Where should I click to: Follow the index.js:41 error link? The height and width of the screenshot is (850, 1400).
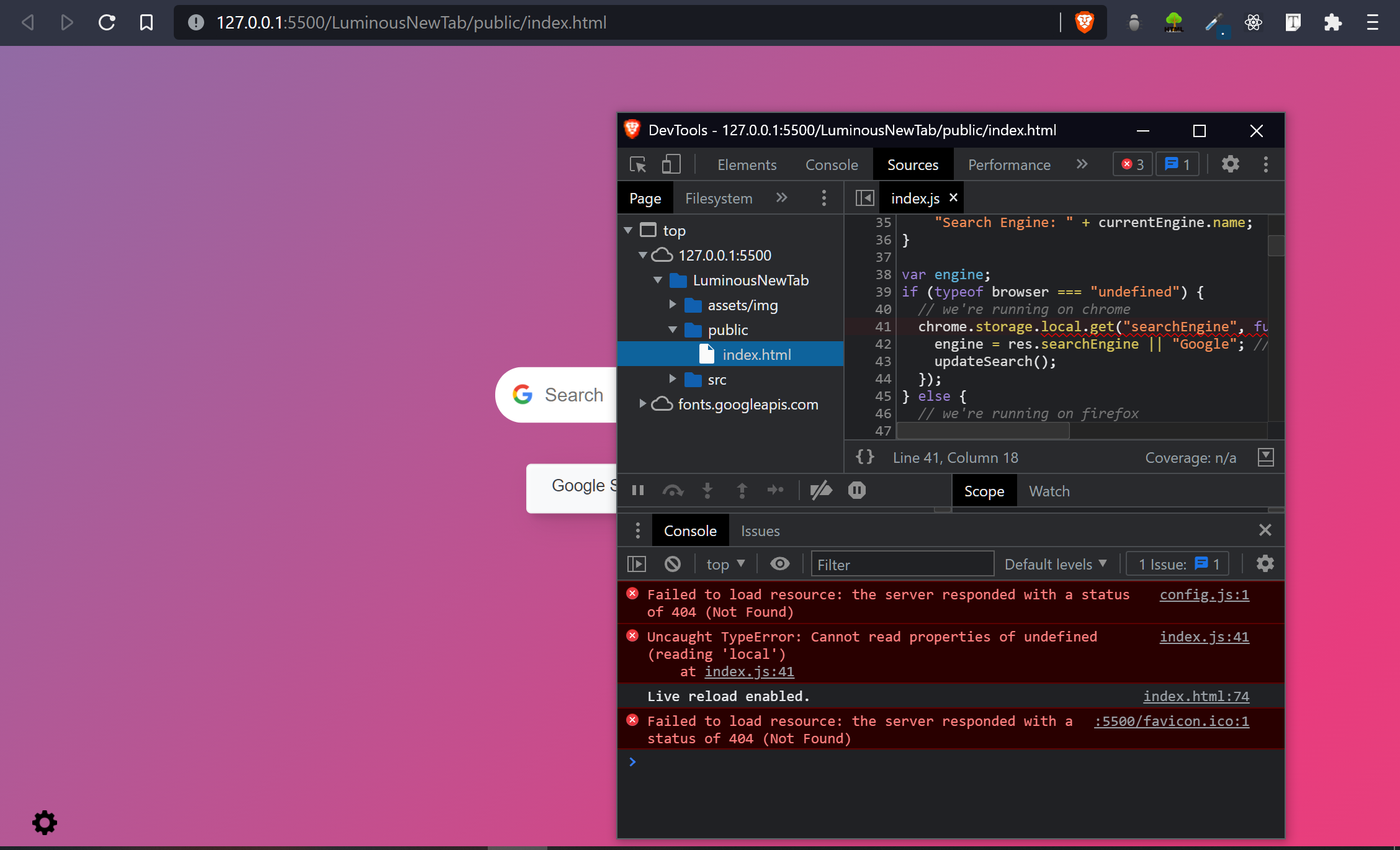(1203, 637)
